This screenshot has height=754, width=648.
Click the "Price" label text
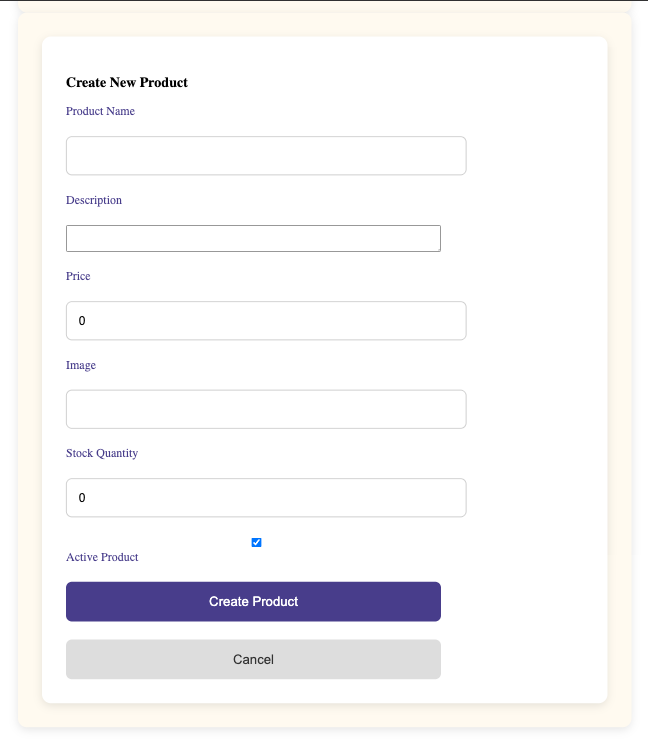coord(78,276)
